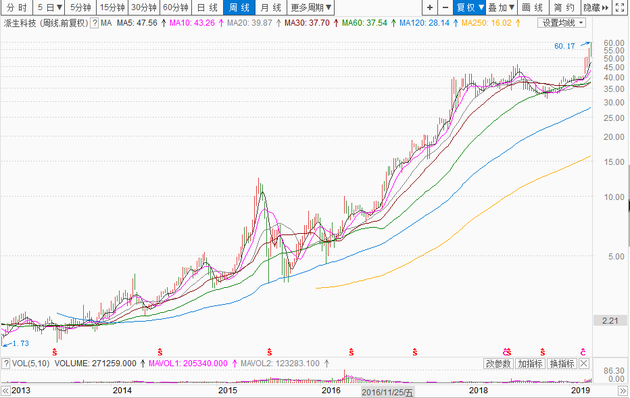Switch to 日线 daily chart
This screenshot has width=630, height=398.
point(208,7)
